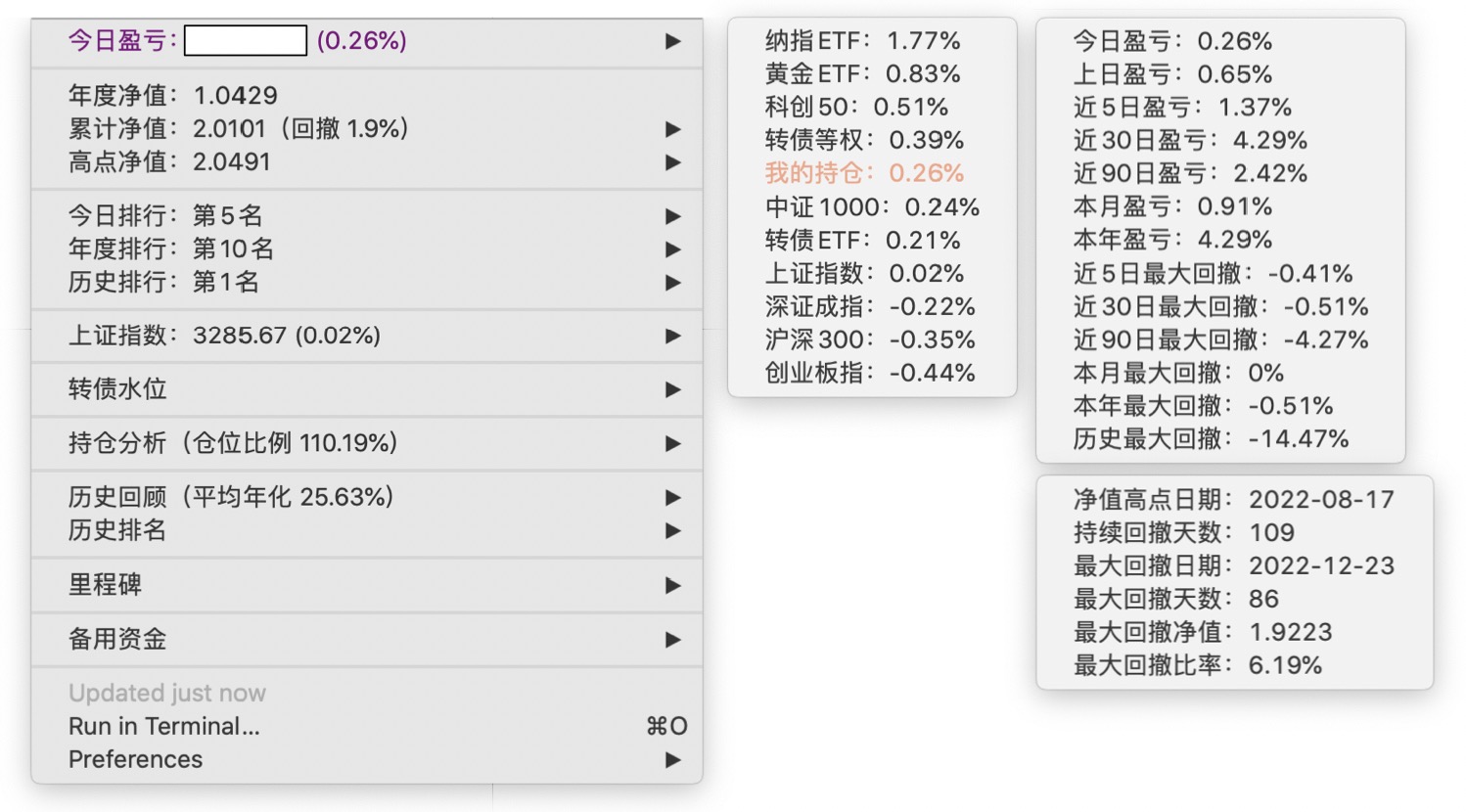
Task: Expand the Preferences submenu arrow
Action: coord(672,760)
